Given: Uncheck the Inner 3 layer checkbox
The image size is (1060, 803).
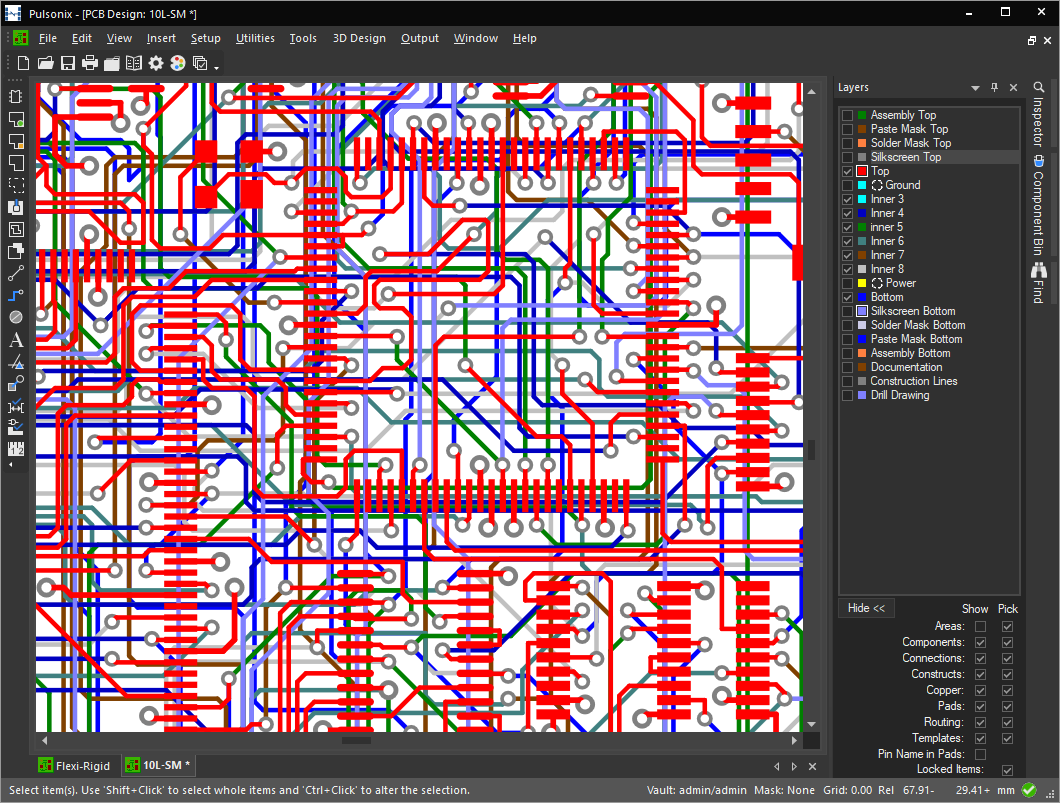Looking at the screenshot, I should click(x=847, y=199).
